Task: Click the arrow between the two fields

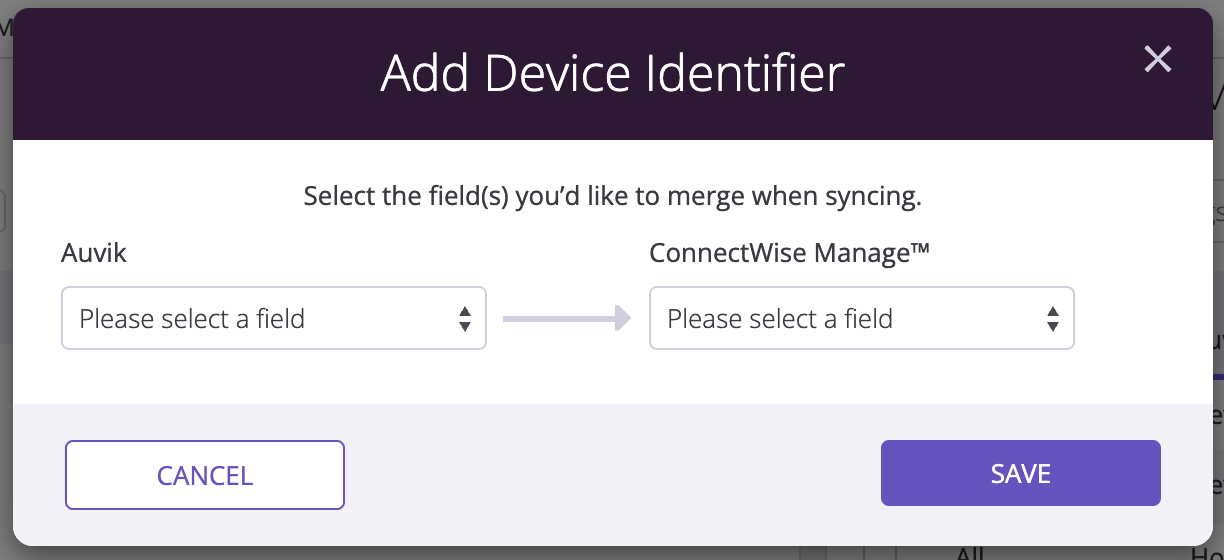Action: point(567,319)
